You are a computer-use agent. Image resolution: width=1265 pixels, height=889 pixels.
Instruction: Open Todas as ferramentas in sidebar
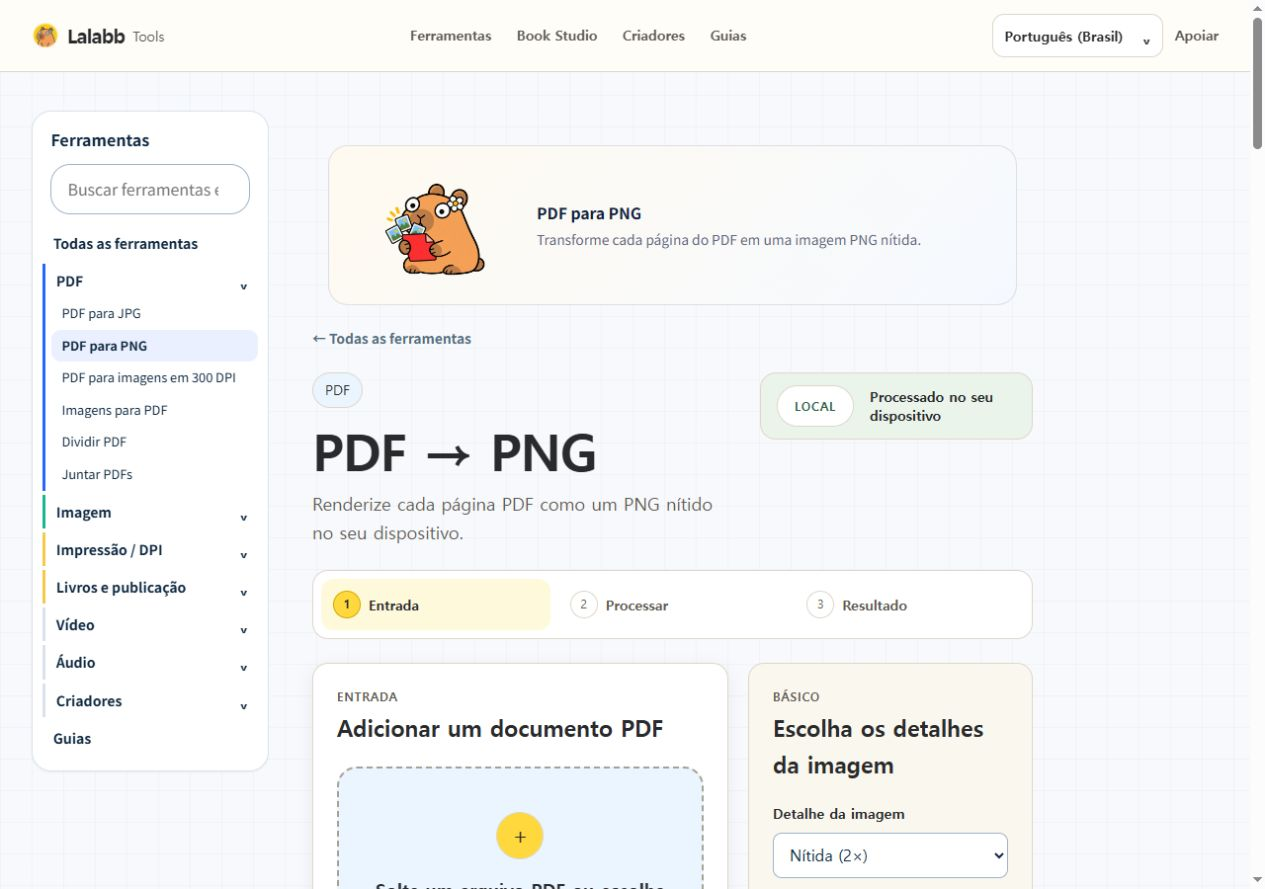(x=125, y=243)
